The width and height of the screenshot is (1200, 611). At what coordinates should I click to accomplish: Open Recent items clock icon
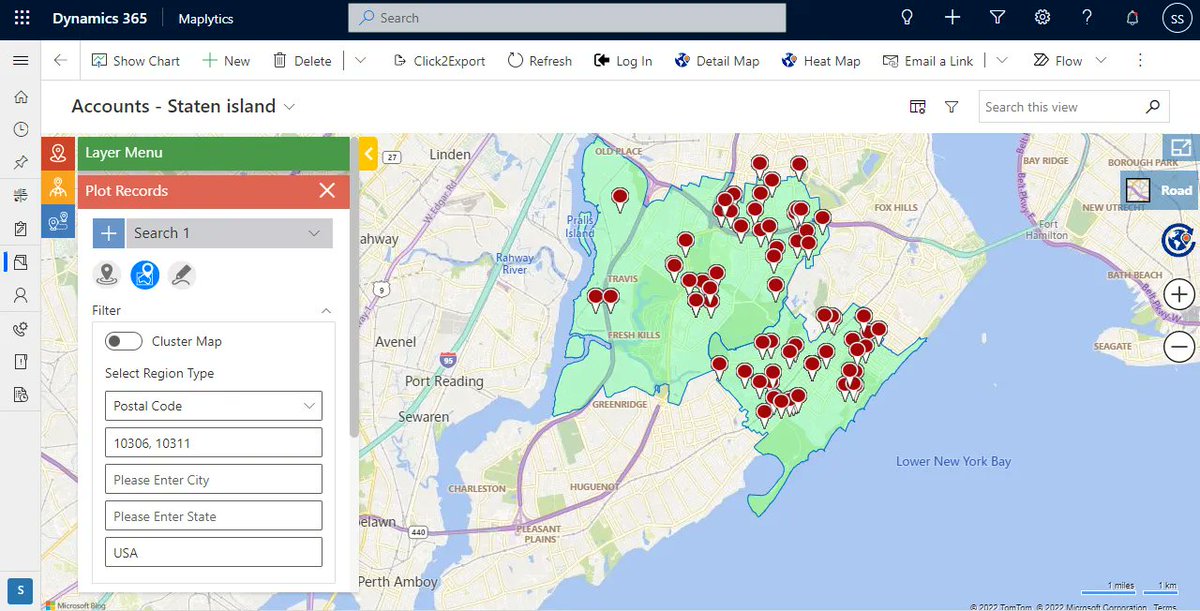tap(20, 130)
